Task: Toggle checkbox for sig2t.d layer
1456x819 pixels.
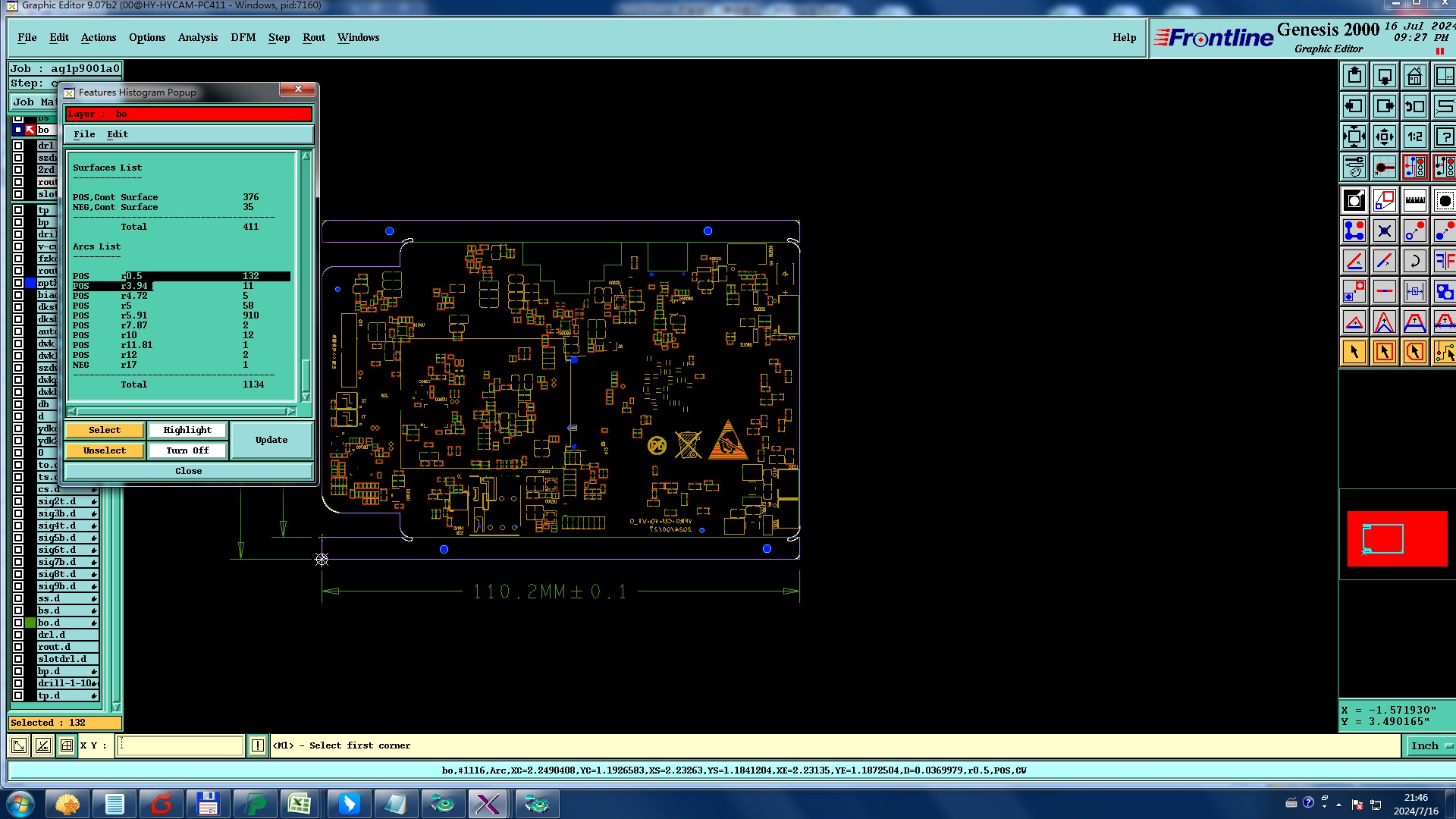Action: point(18,501)
